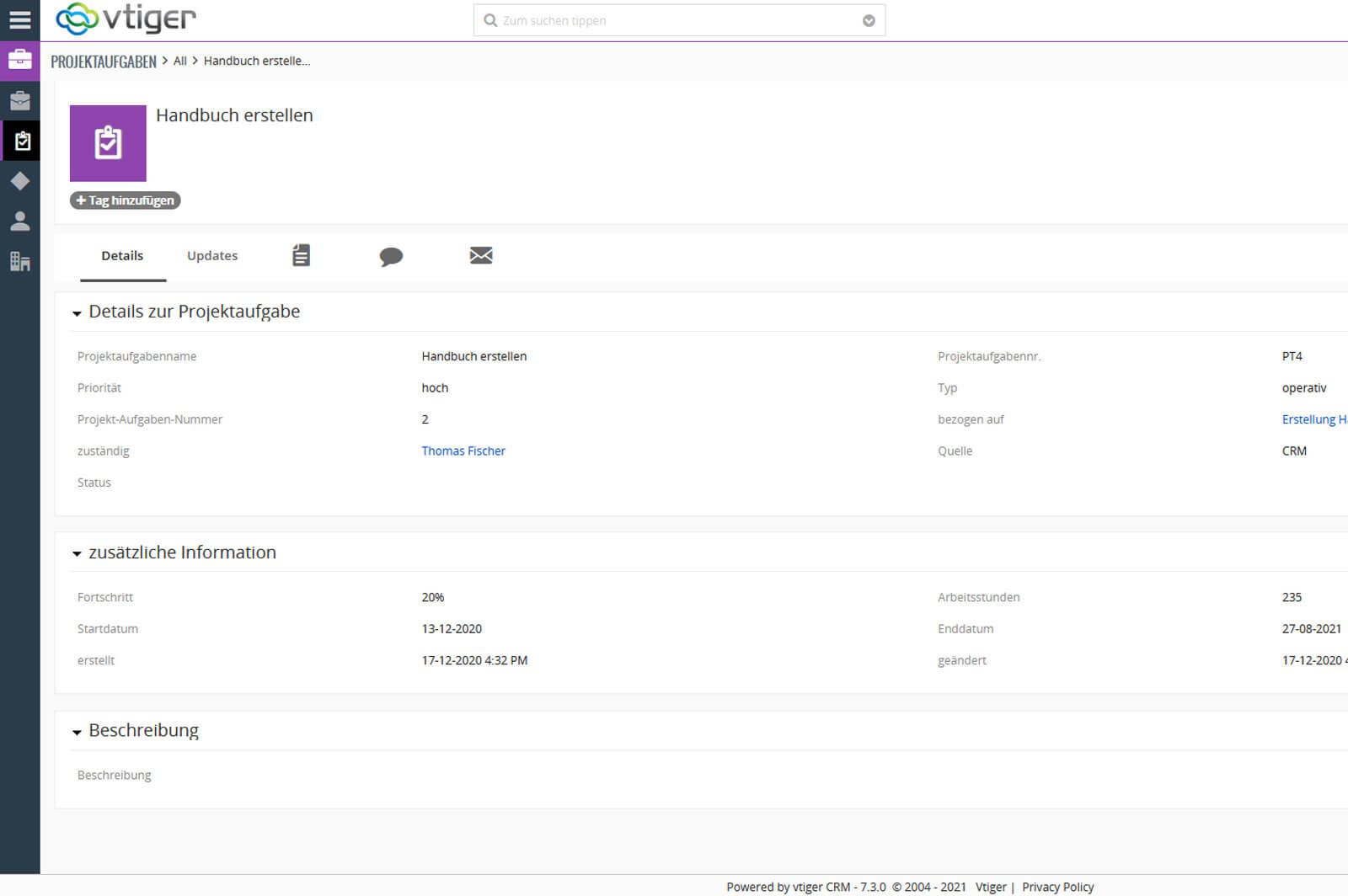The width and height of the screenshot is (1348, 896).
Task: Collapse zusätzliche Information section
Action: click(x=77, y=554)
